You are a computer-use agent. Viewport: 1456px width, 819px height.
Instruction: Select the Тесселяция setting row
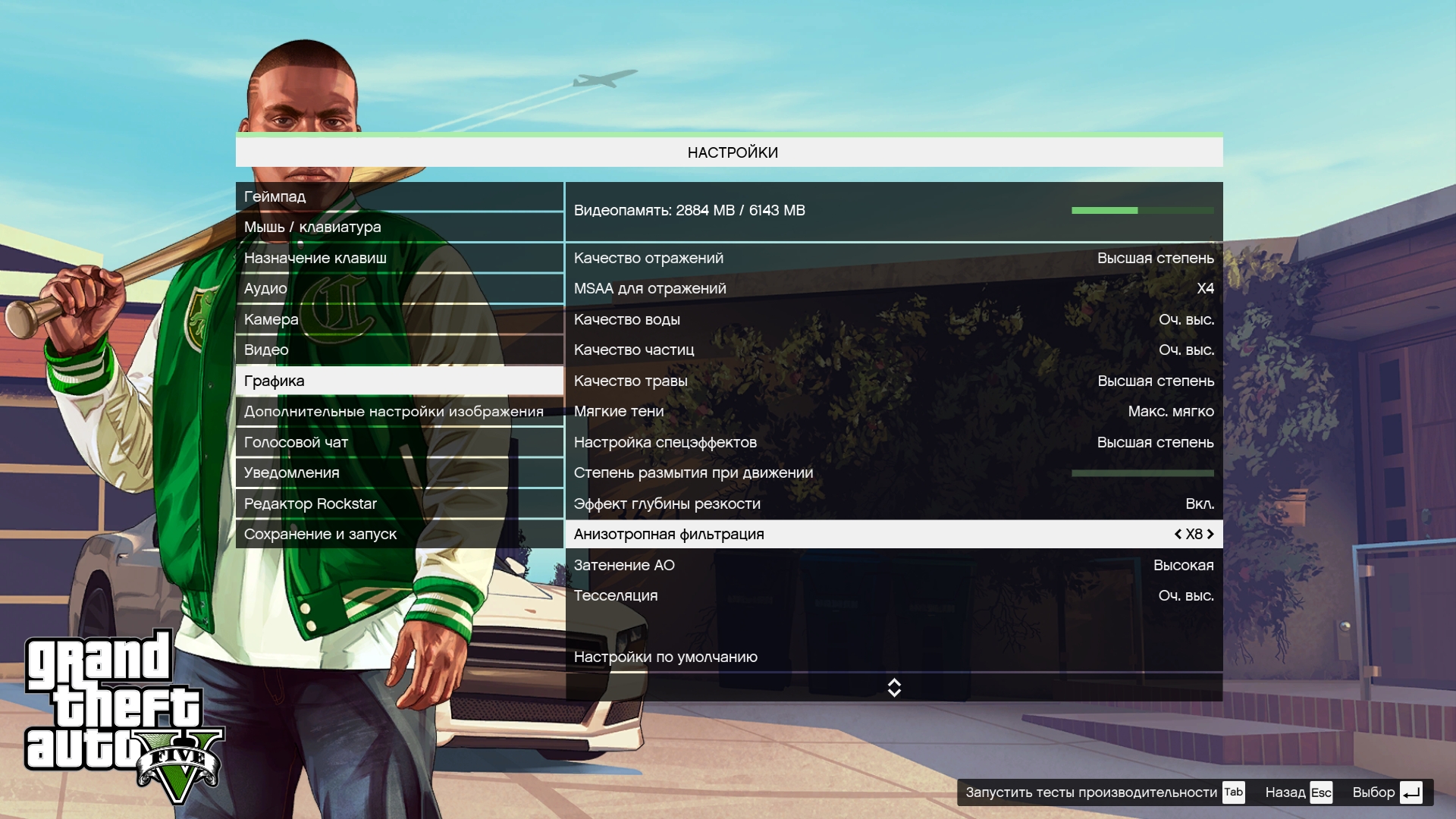point(894,595)
